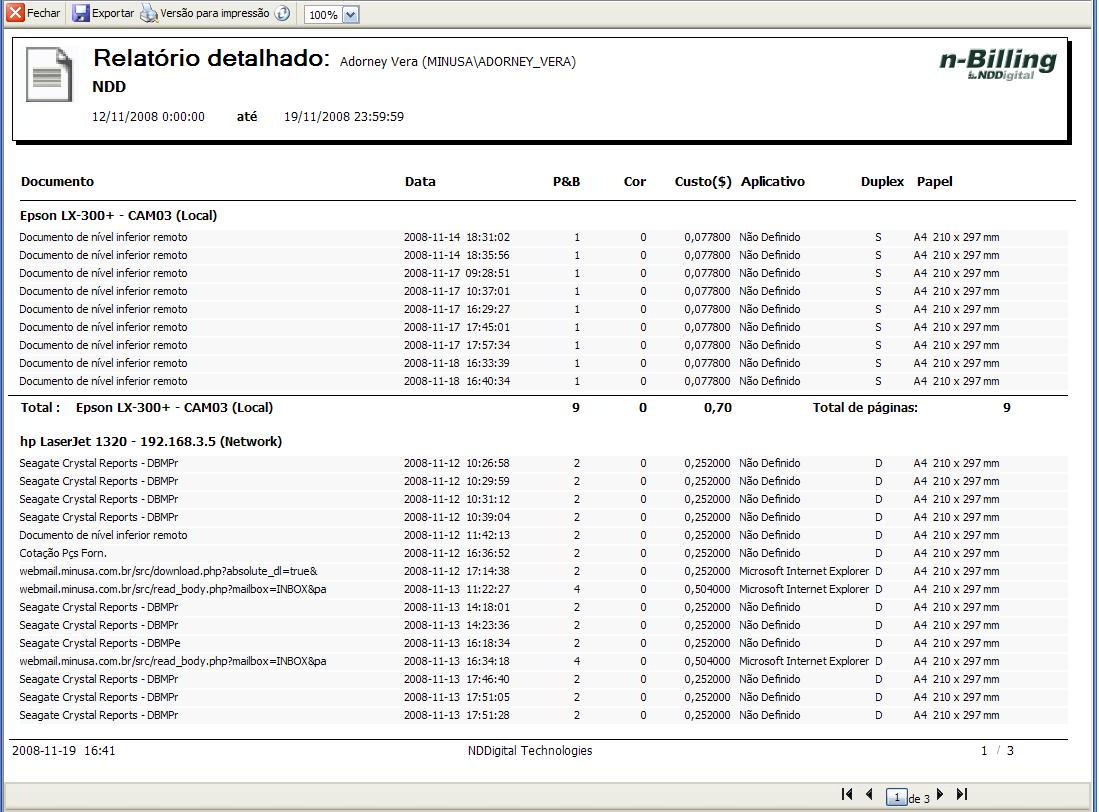Click the Exportar button label
Screen dimensions: 1099x812
pos(113,13)
